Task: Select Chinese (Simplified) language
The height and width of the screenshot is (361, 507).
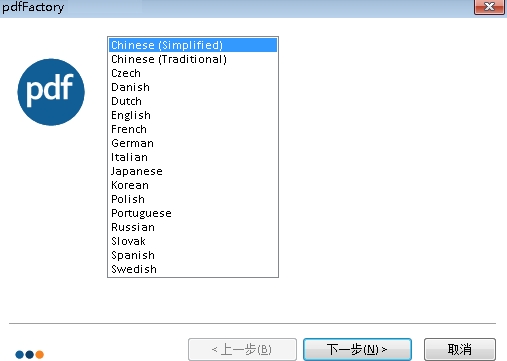Action: [x=193, y=45]
